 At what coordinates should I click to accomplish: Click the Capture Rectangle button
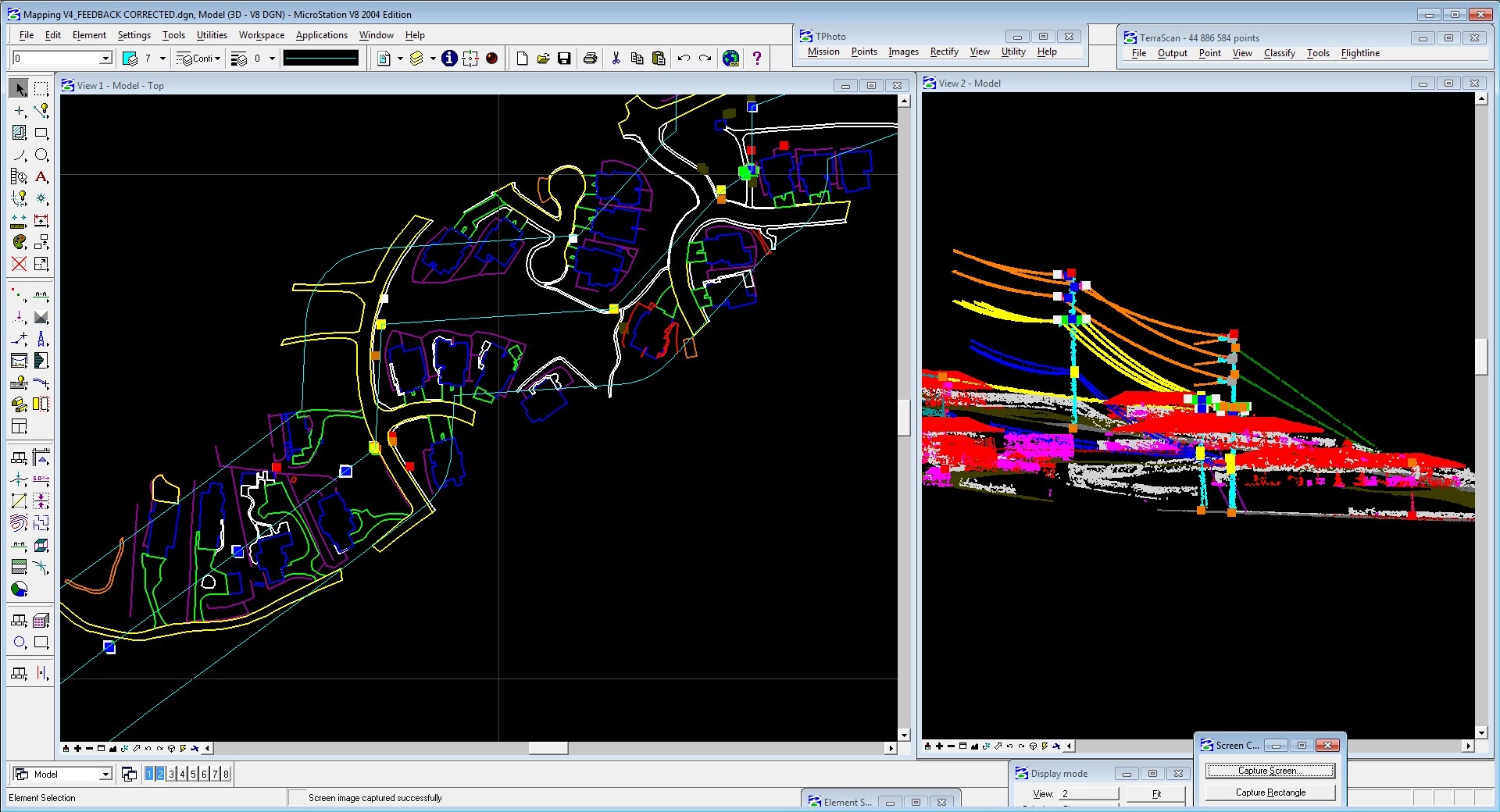coord(1270,792)
